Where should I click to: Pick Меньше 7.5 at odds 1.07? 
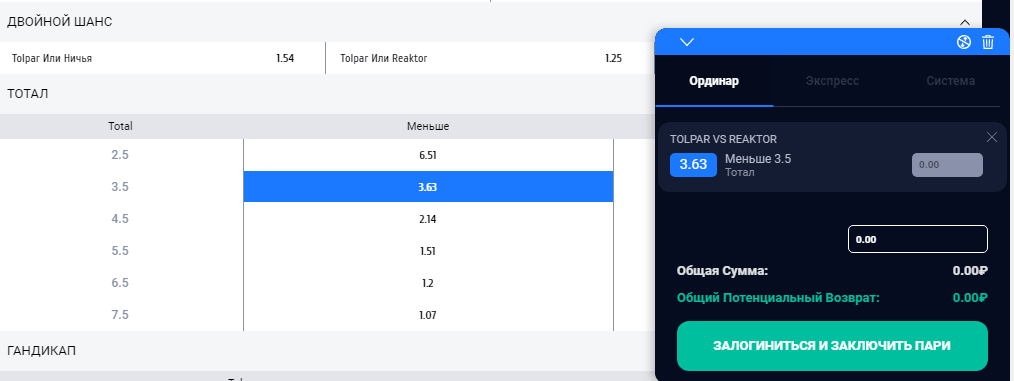tap(428, 315)
